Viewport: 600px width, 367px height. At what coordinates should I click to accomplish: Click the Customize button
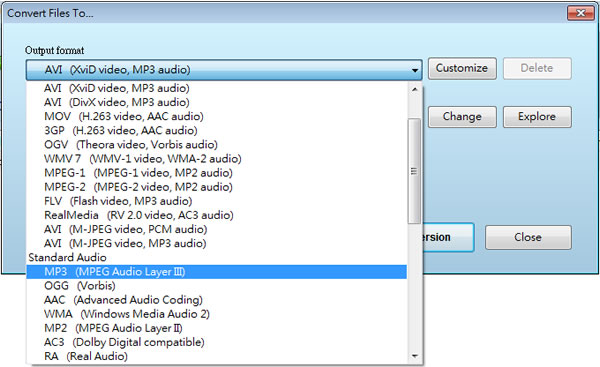(462, 69)
